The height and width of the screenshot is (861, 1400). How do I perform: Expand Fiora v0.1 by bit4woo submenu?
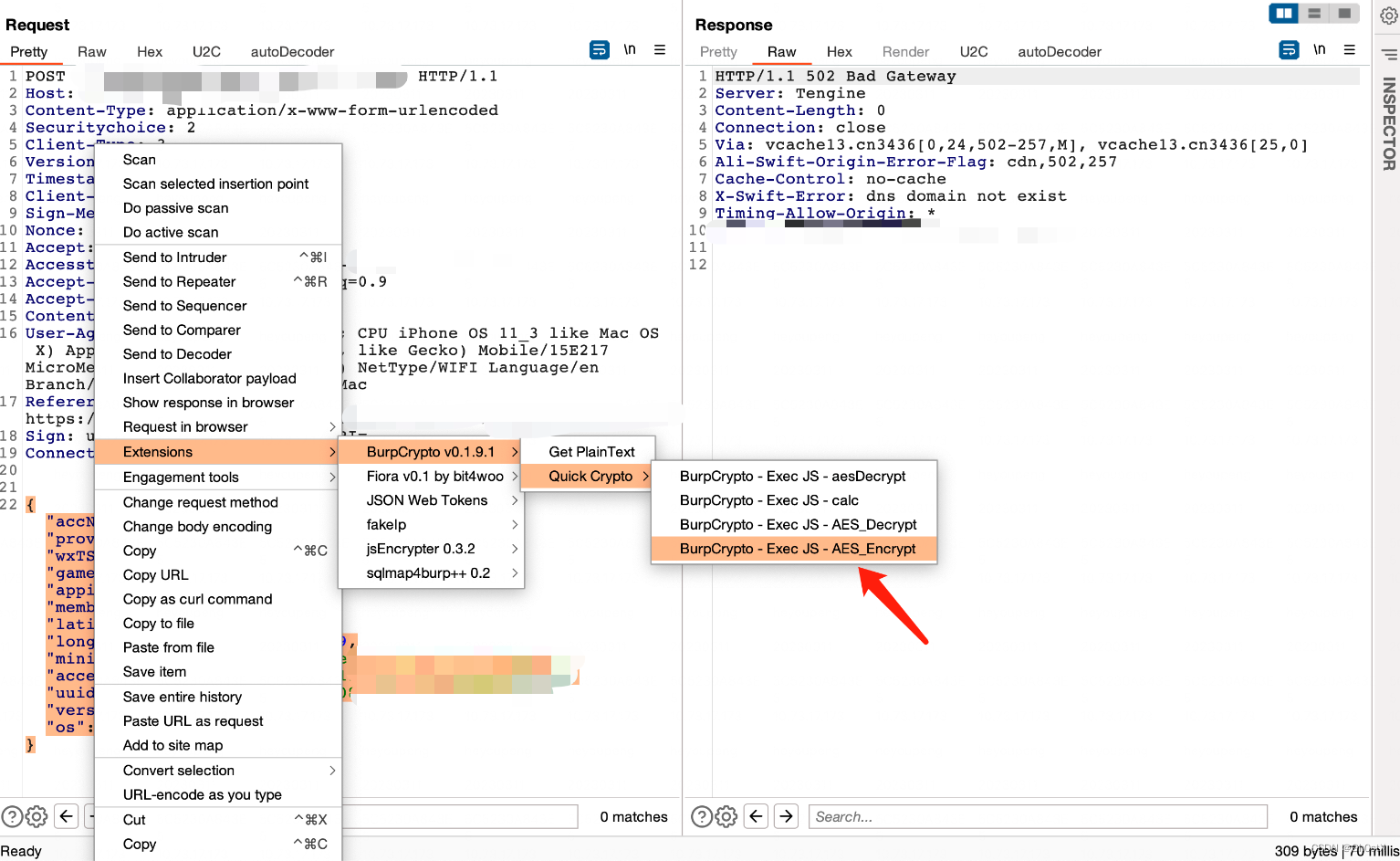coord(431,476)
